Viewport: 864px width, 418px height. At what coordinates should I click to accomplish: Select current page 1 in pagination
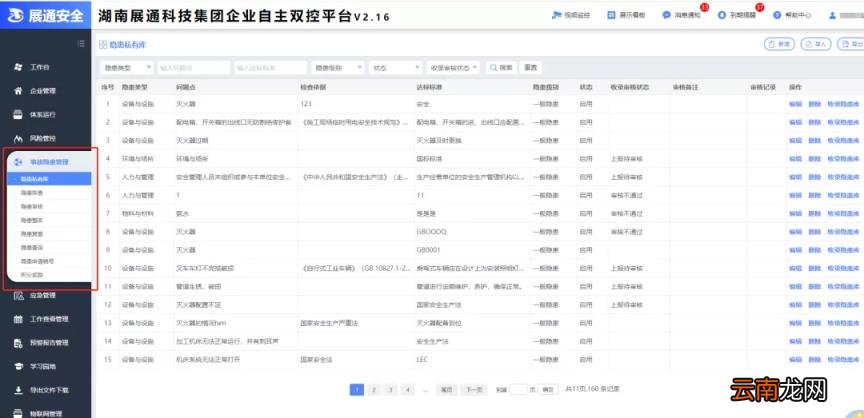pos(357,389)
